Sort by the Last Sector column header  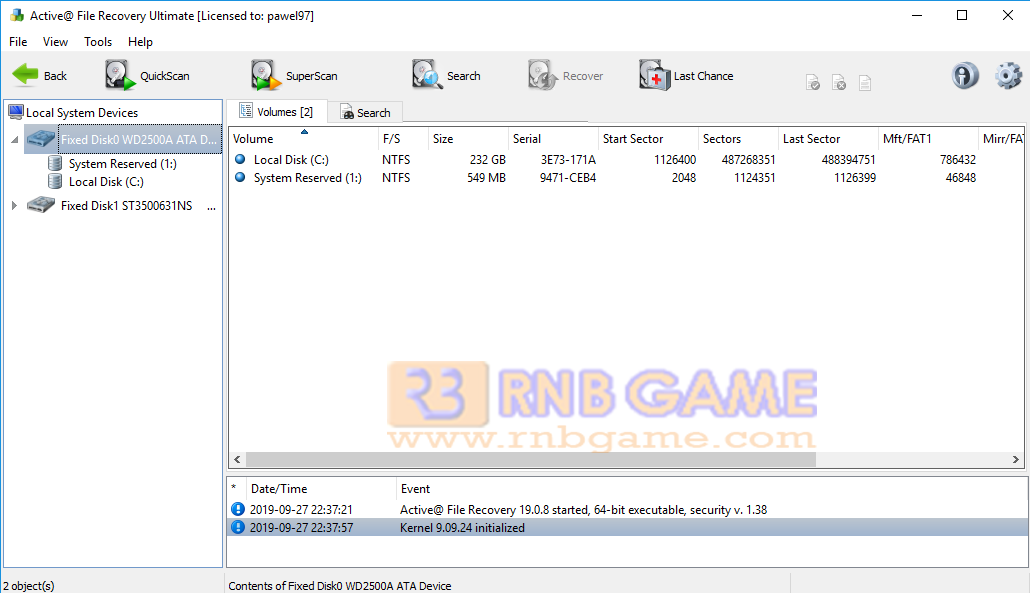(x=828, y=139)
